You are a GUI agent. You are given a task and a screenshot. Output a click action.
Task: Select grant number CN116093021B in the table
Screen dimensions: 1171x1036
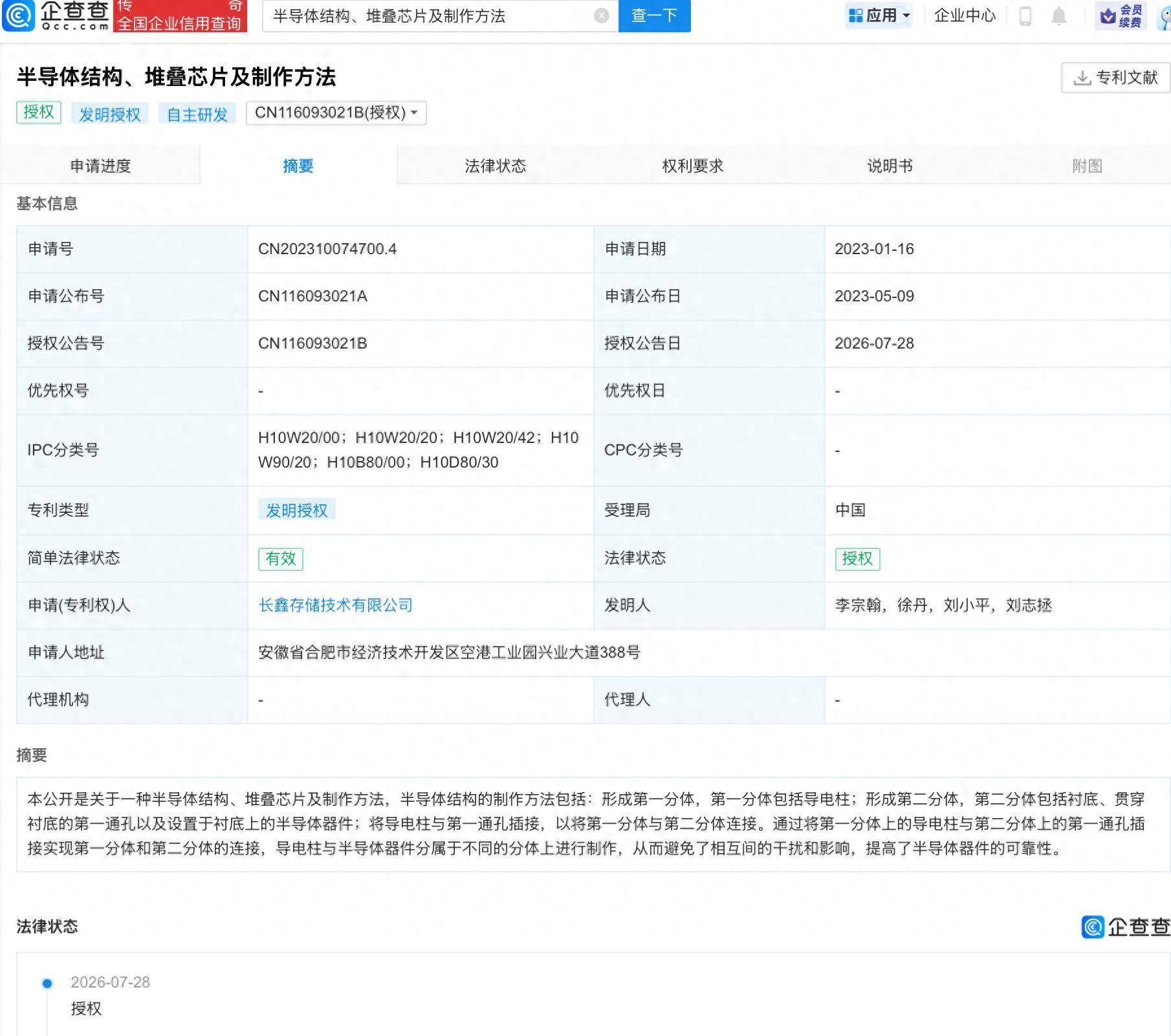click(312, 343)
